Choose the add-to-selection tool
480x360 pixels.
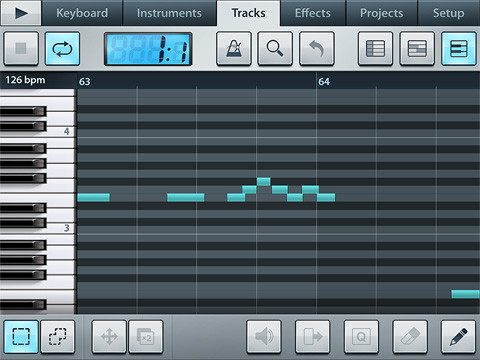click(58, 337)
